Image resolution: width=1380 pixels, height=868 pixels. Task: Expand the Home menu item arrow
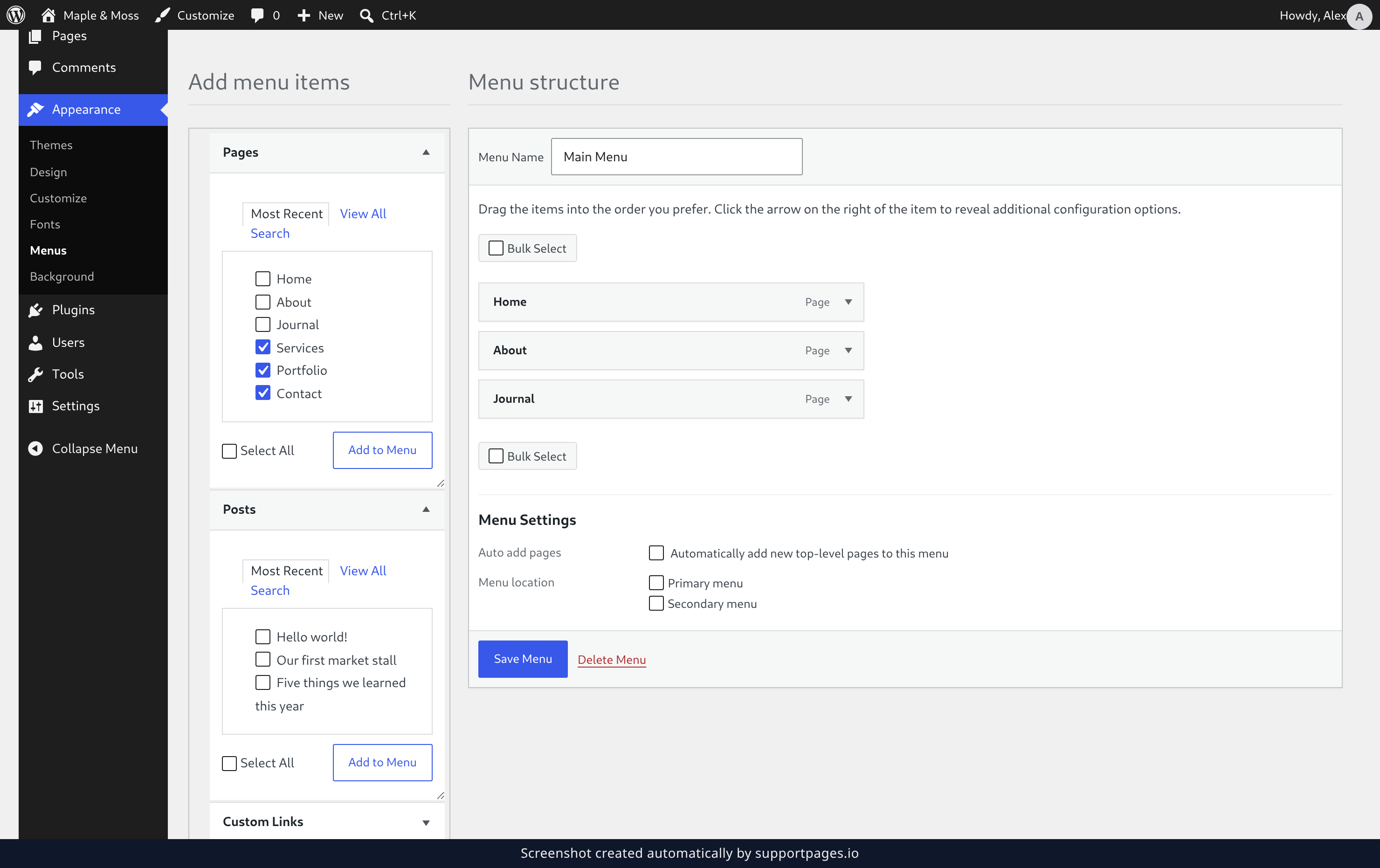click(x=848, y=302)
